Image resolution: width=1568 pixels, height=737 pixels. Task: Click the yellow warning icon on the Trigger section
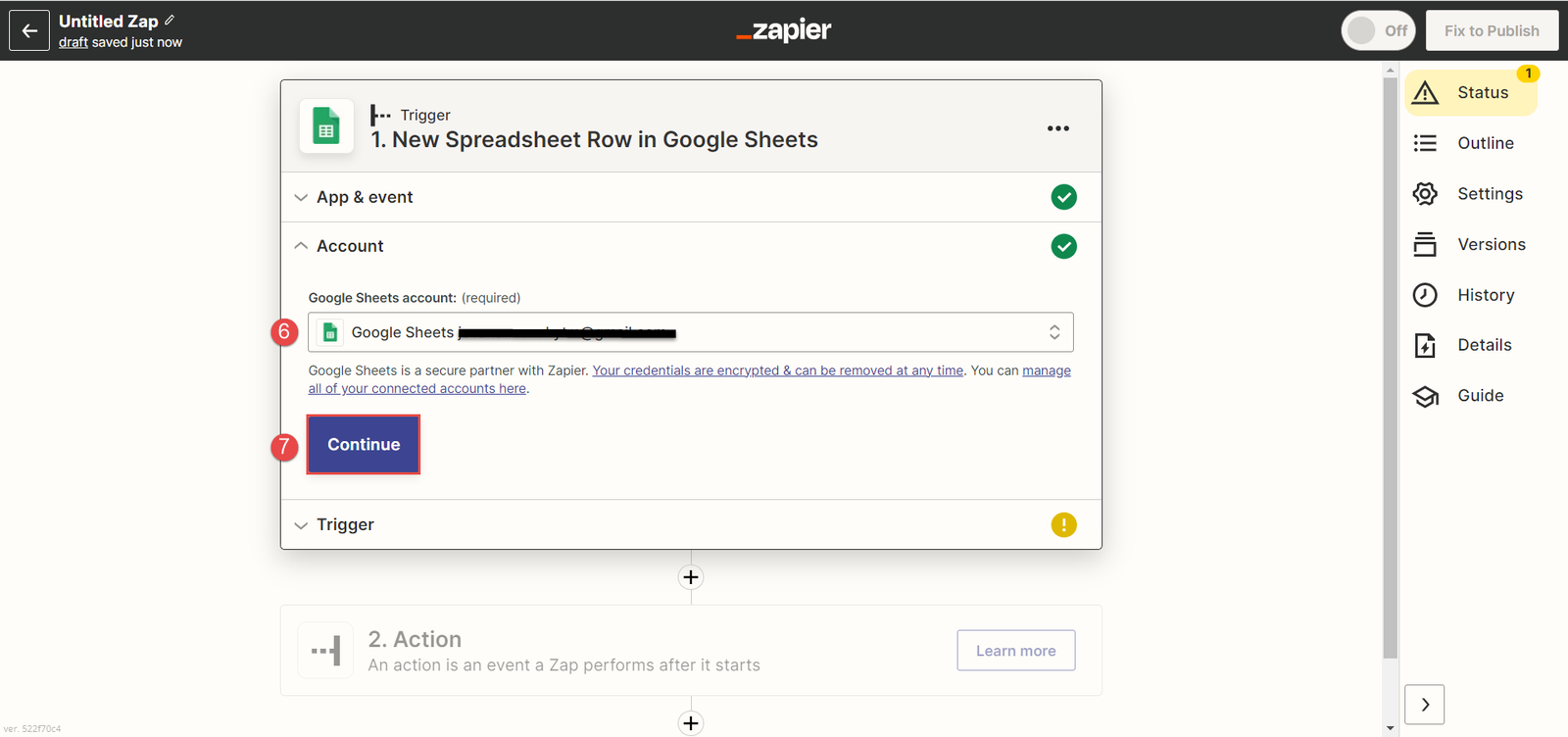click(x=1063, y=525)
